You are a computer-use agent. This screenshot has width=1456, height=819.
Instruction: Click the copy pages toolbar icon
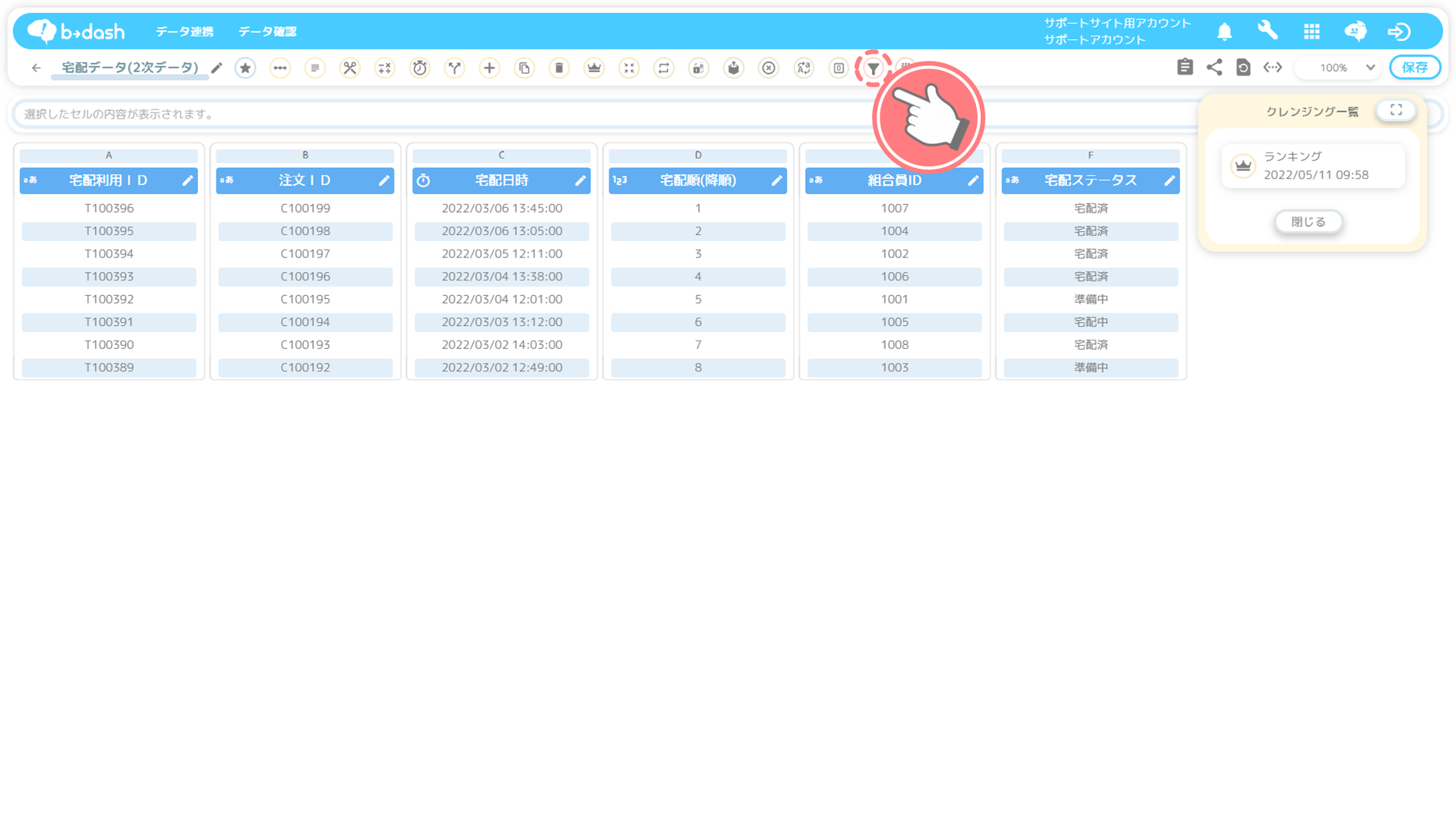tap(524, 68)
